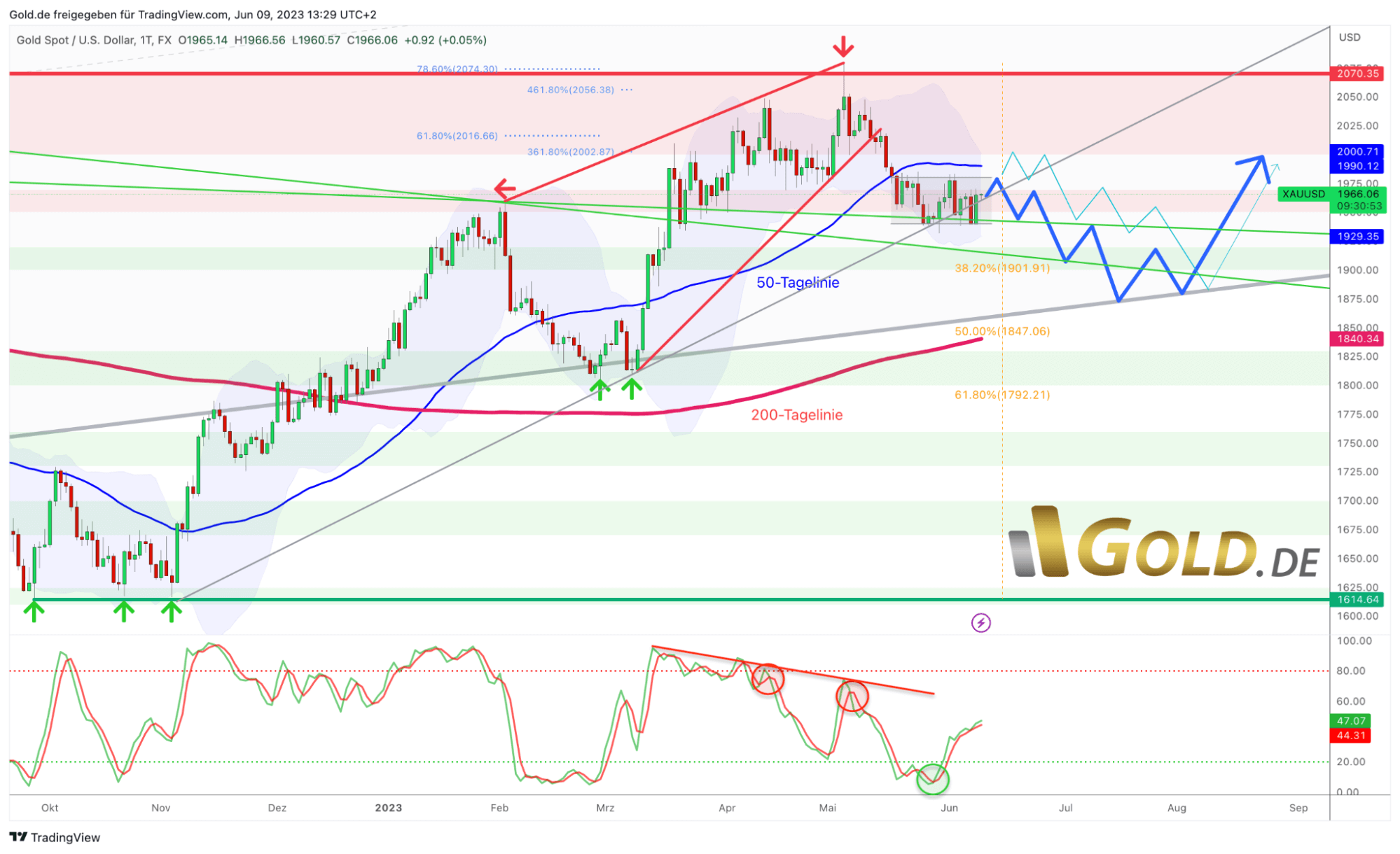Image resolution: width=1400 pixels, height=854 pixels.
Task: Click the red circle marking stochastic divergence
Action: point(768,680)
